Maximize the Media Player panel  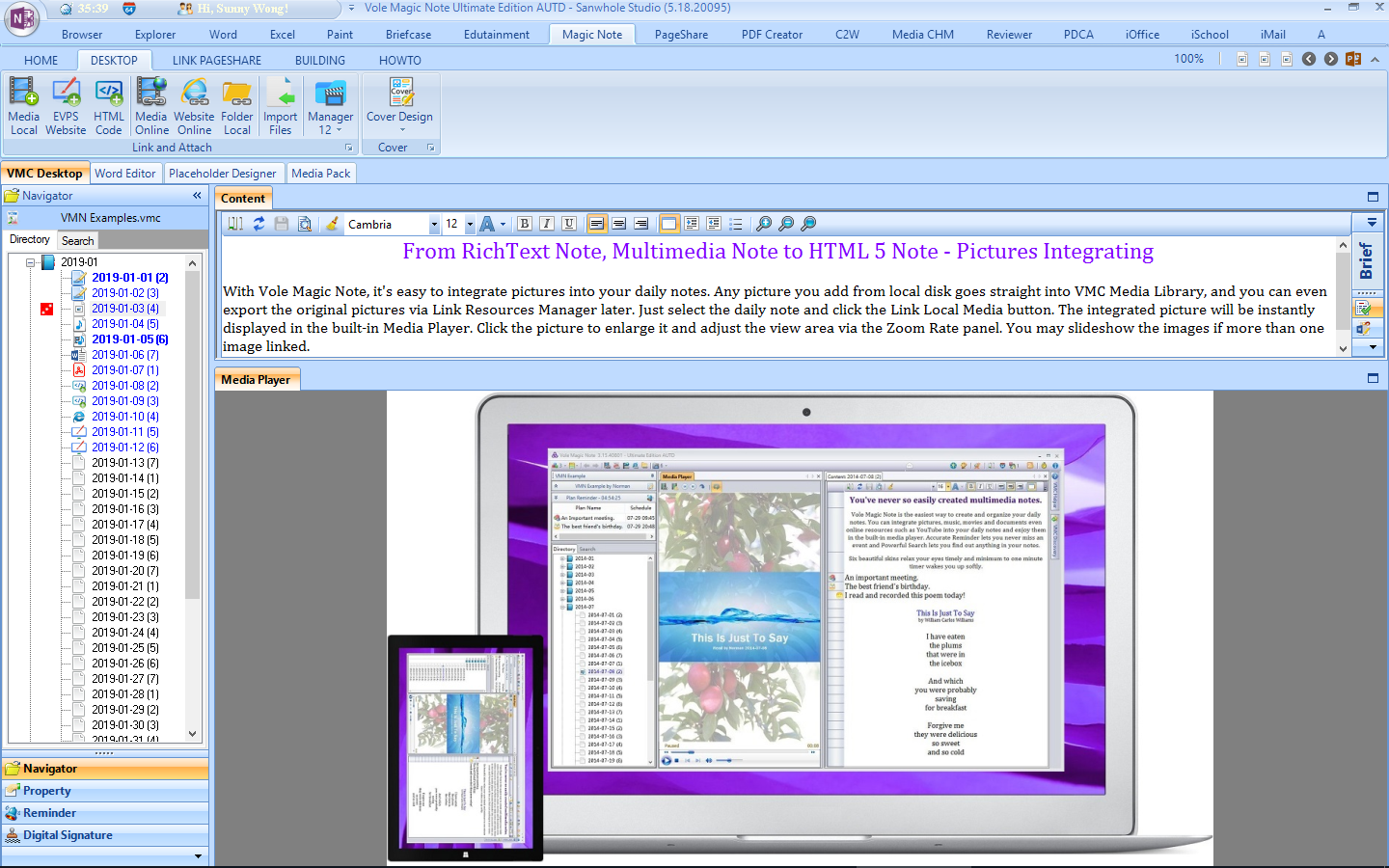click(x=1373, y=378)
